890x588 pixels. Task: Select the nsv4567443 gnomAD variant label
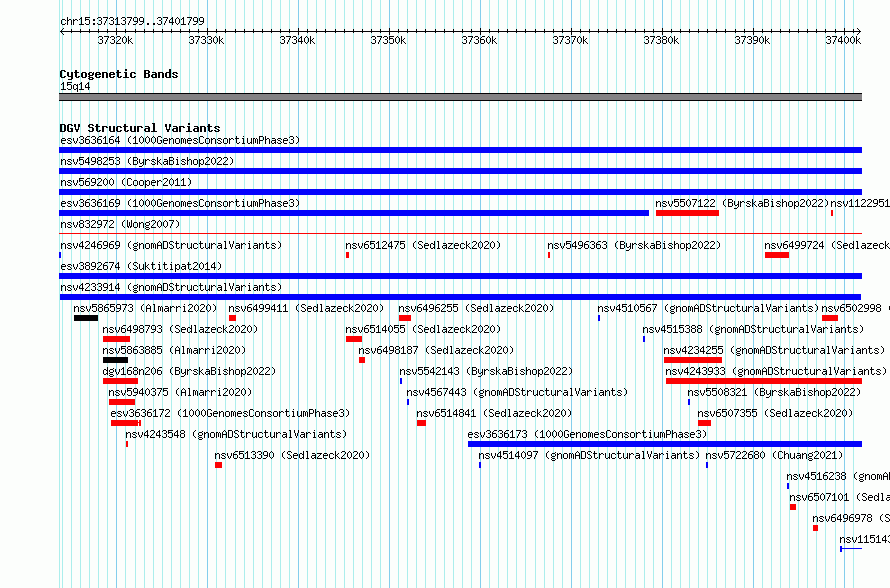coord(517,392)
